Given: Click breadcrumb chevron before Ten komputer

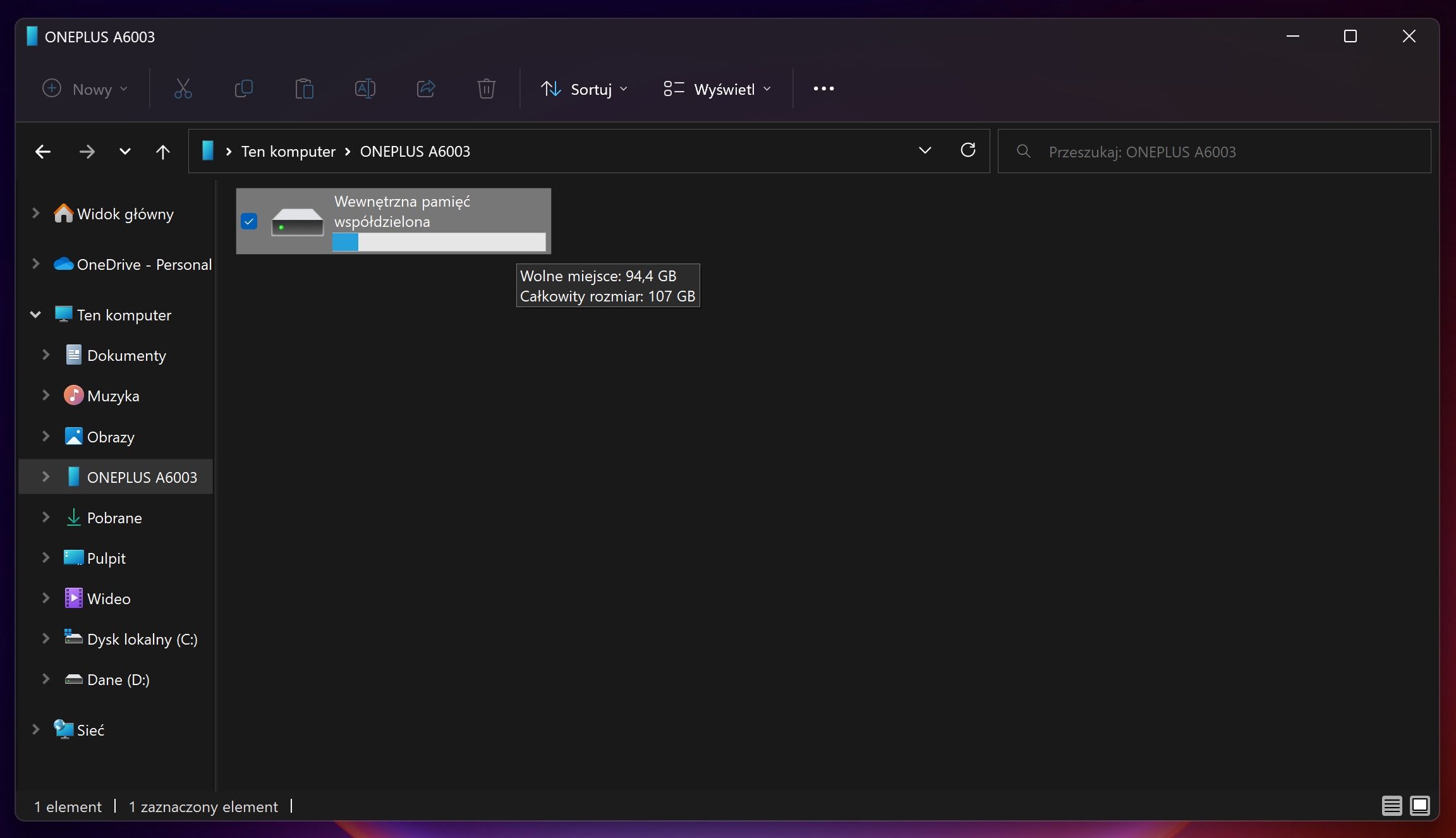Looking at the screenshot, I should click(x=229, y=152).
